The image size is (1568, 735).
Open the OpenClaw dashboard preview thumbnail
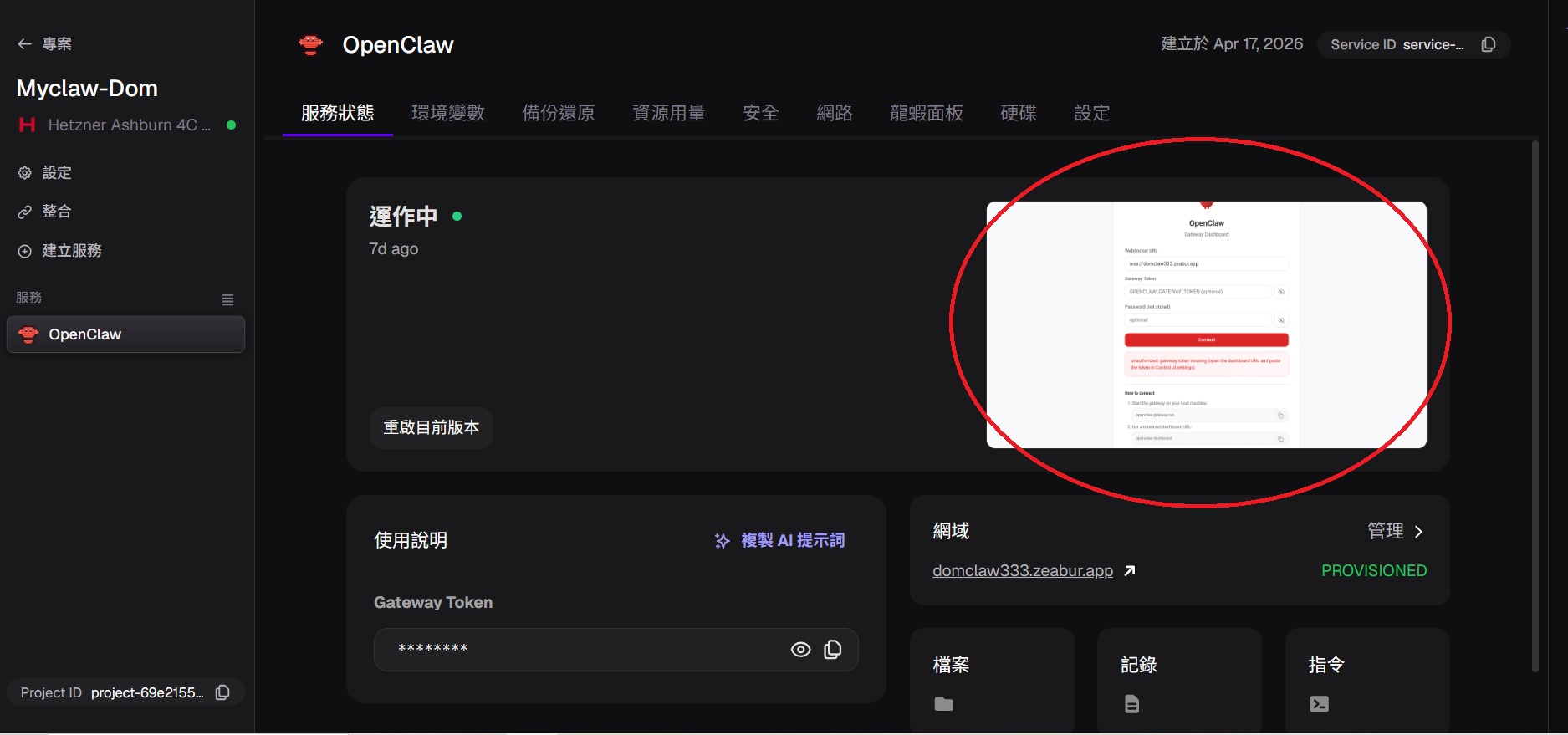1206,324
